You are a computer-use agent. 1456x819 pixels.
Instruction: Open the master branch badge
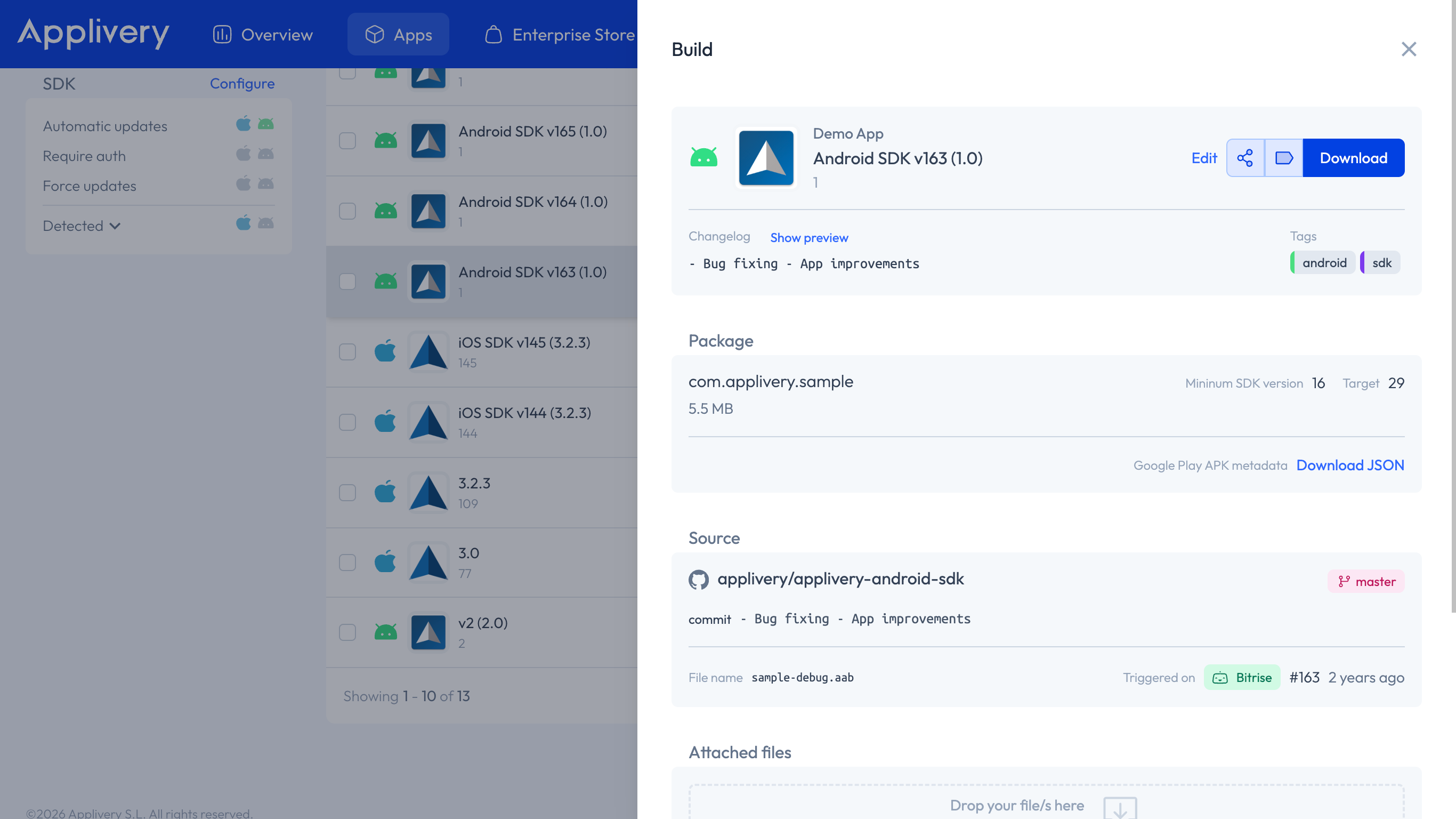click(1365, 581)
